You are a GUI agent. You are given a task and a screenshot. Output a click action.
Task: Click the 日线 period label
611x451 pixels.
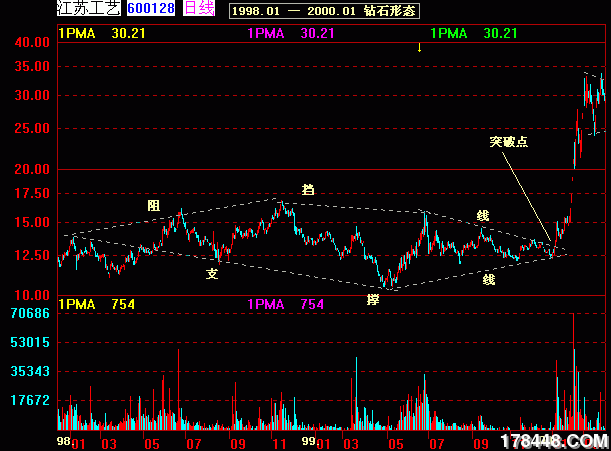pyautogui.click(x=199, y=9)
